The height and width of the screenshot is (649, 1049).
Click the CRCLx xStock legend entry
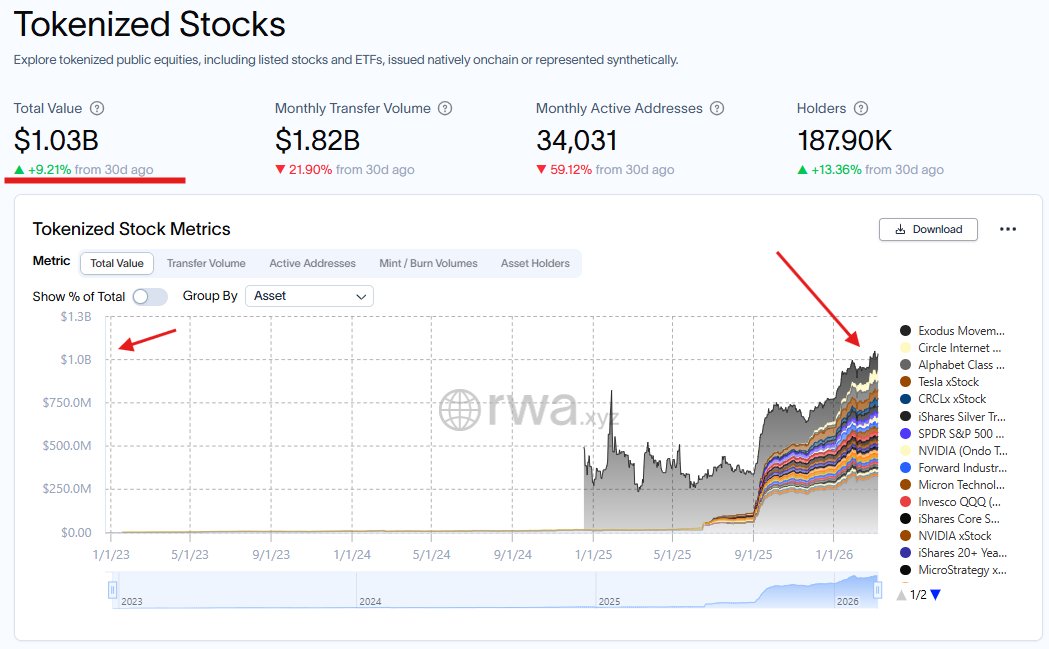click(x=944, y=399)
